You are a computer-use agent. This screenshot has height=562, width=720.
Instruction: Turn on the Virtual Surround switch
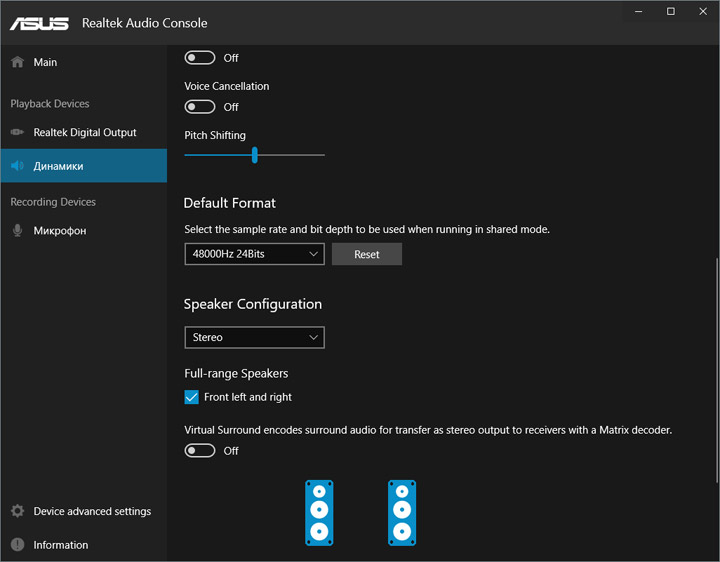pyautogui.click(x=200, y=451)
